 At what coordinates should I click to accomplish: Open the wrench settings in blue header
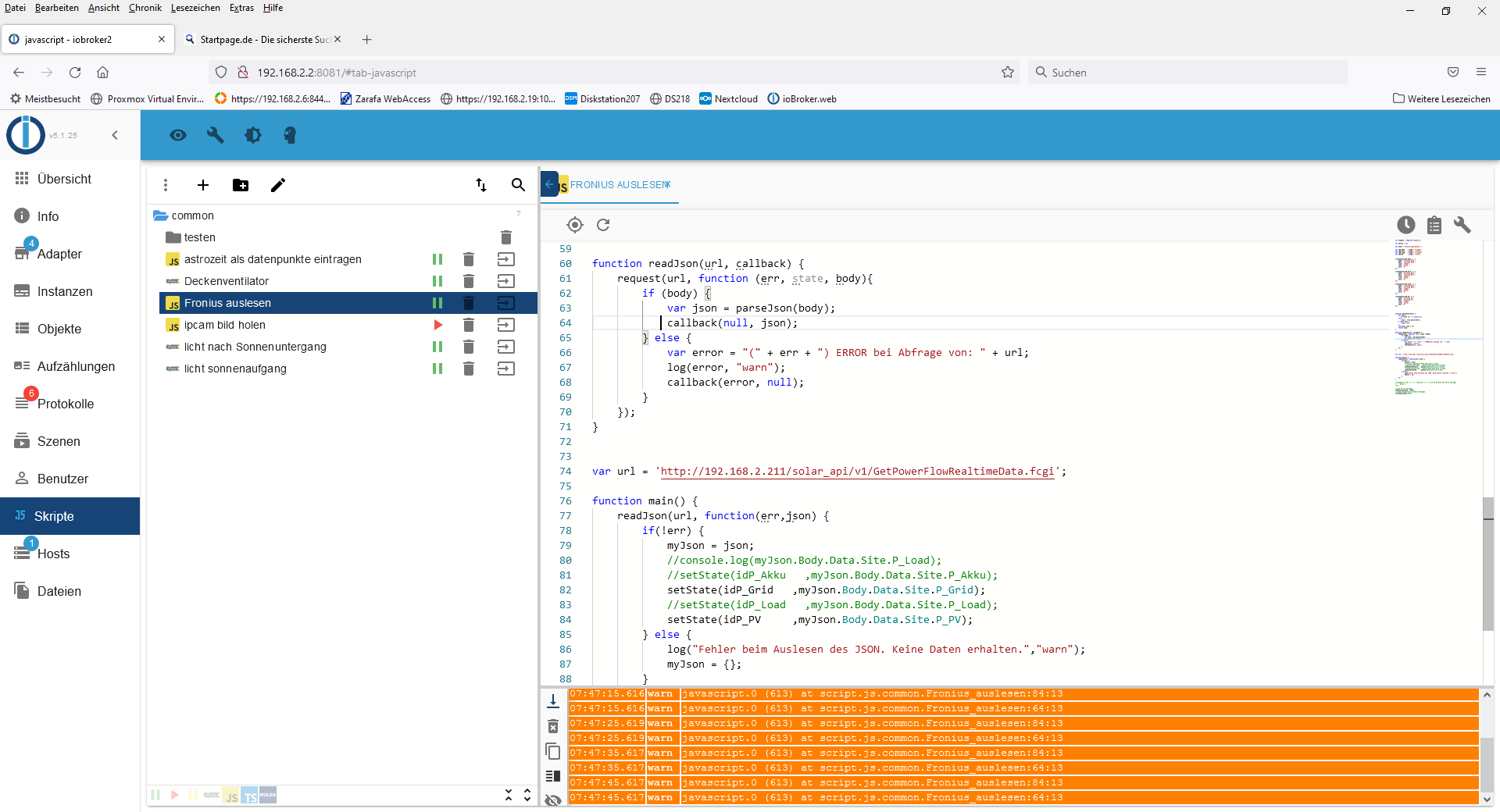click(x=216, y=135)
